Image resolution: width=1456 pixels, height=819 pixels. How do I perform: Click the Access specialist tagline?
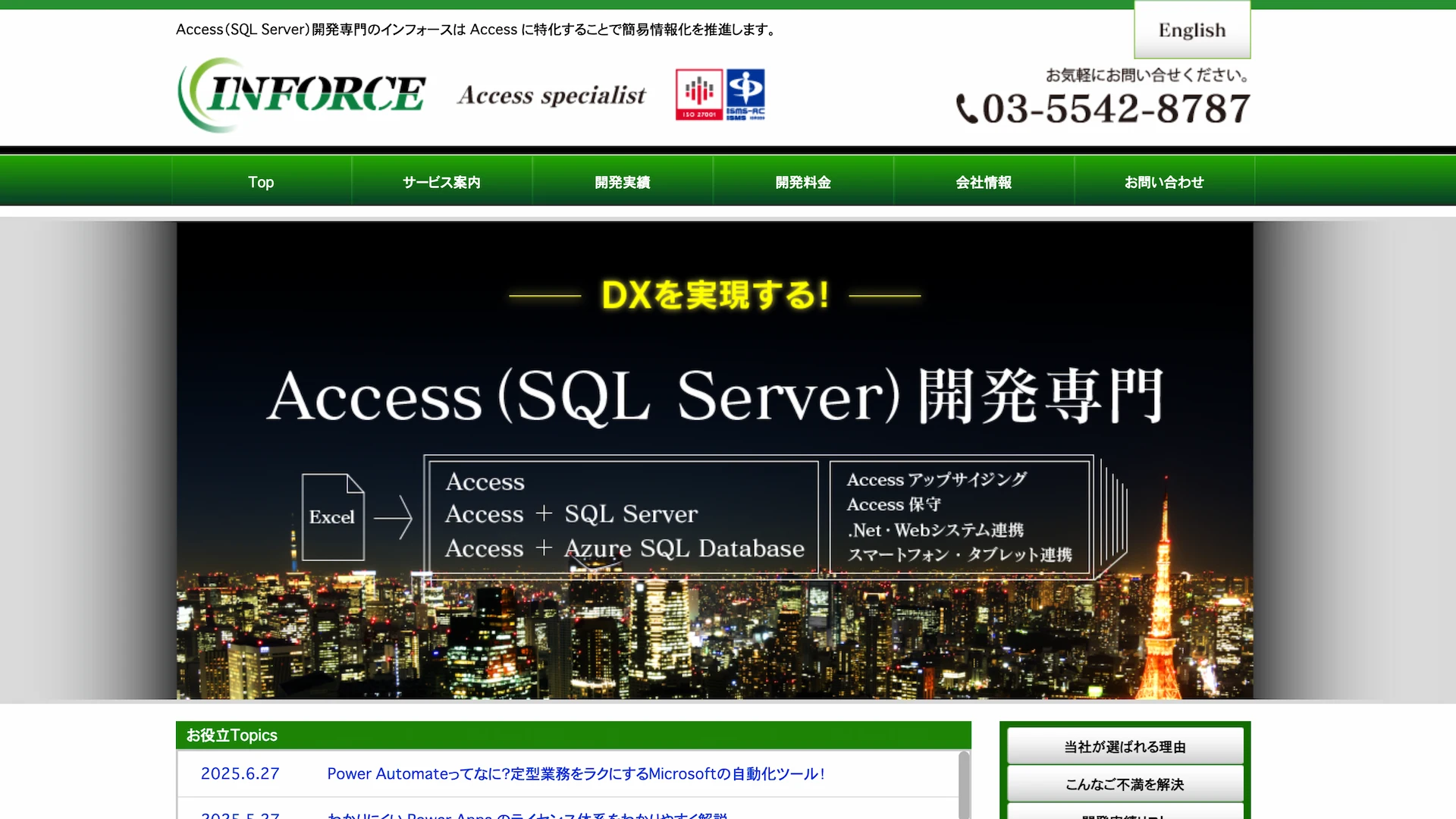(551, 96)
